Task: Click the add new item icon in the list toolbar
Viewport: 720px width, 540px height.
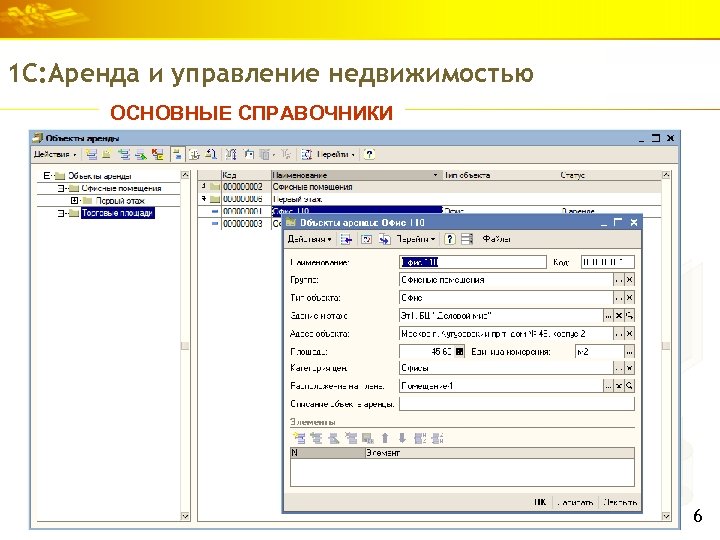Action: [92, 154]
